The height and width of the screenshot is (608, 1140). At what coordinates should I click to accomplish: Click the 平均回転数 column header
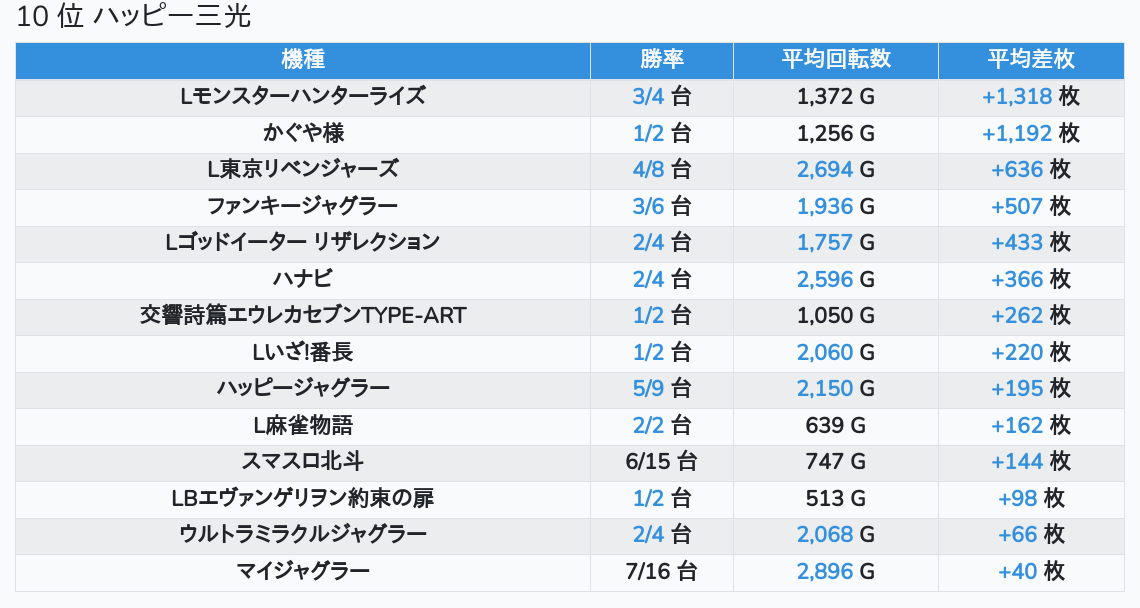tap(835, 60)
